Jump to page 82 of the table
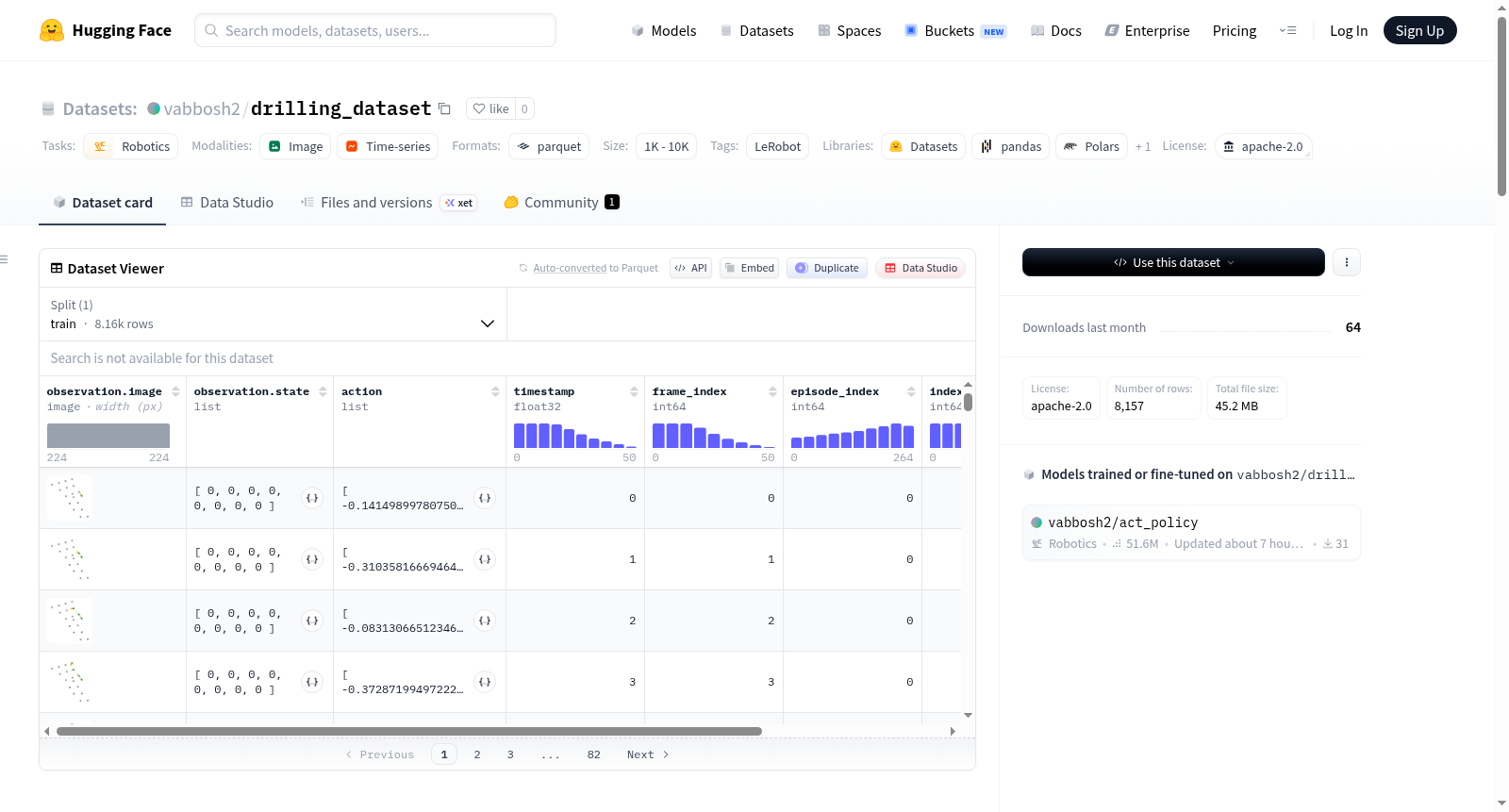This screenshot has height=812, width=1509. (593, 754)
